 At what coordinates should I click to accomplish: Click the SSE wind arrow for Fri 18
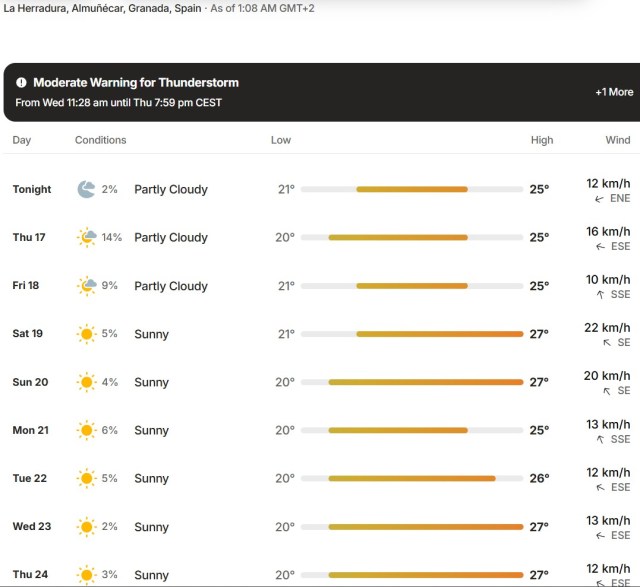pyautogui.click(x=600, y=294)
